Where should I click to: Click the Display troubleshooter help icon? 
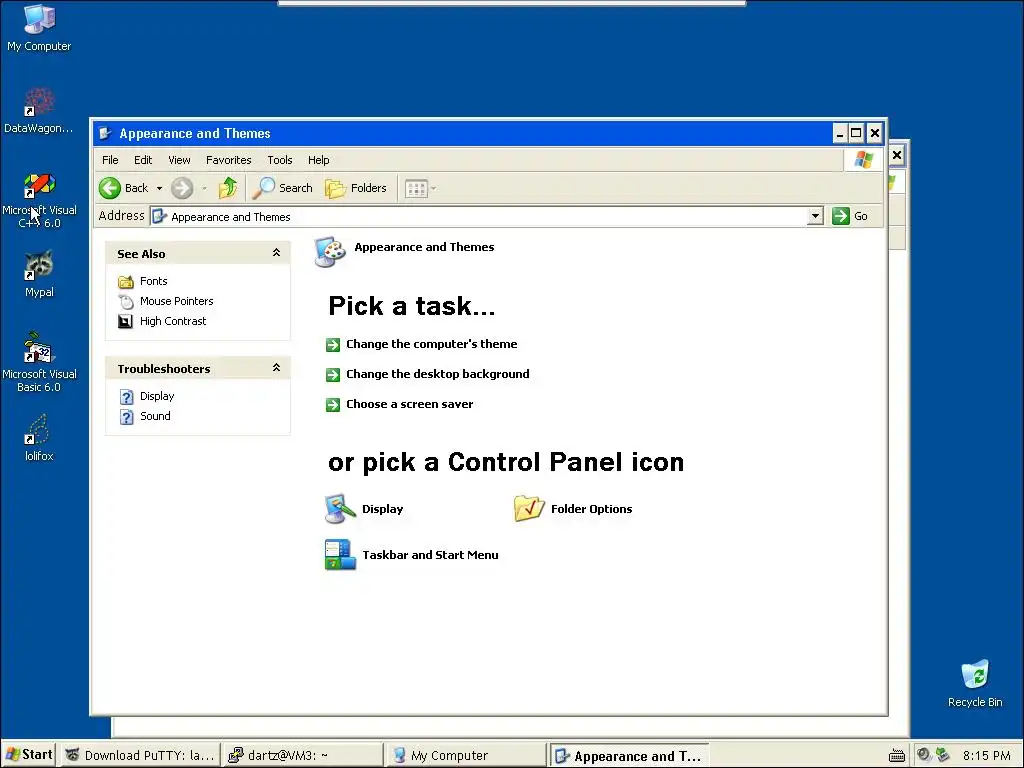[127, 397]
